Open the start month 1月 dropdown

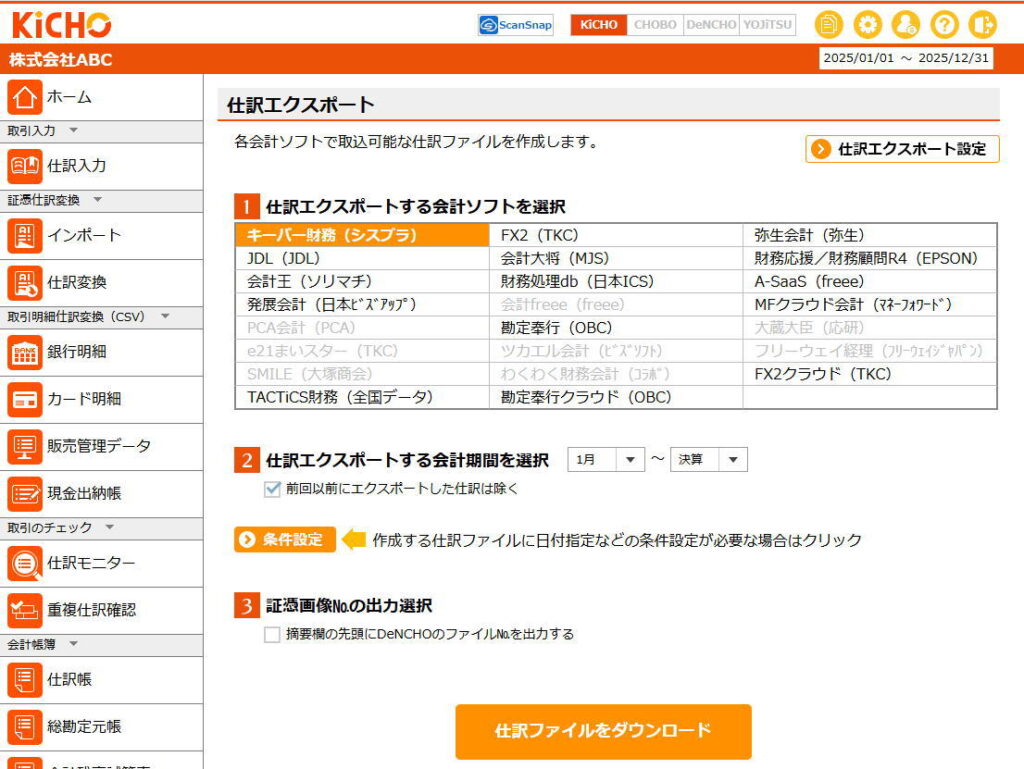point(606,459)
